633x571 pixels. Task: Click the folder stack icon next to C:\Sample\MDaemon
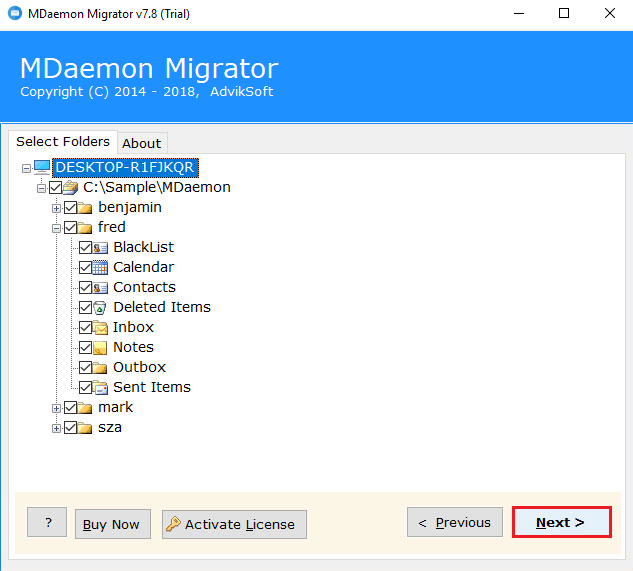(71, 187)
